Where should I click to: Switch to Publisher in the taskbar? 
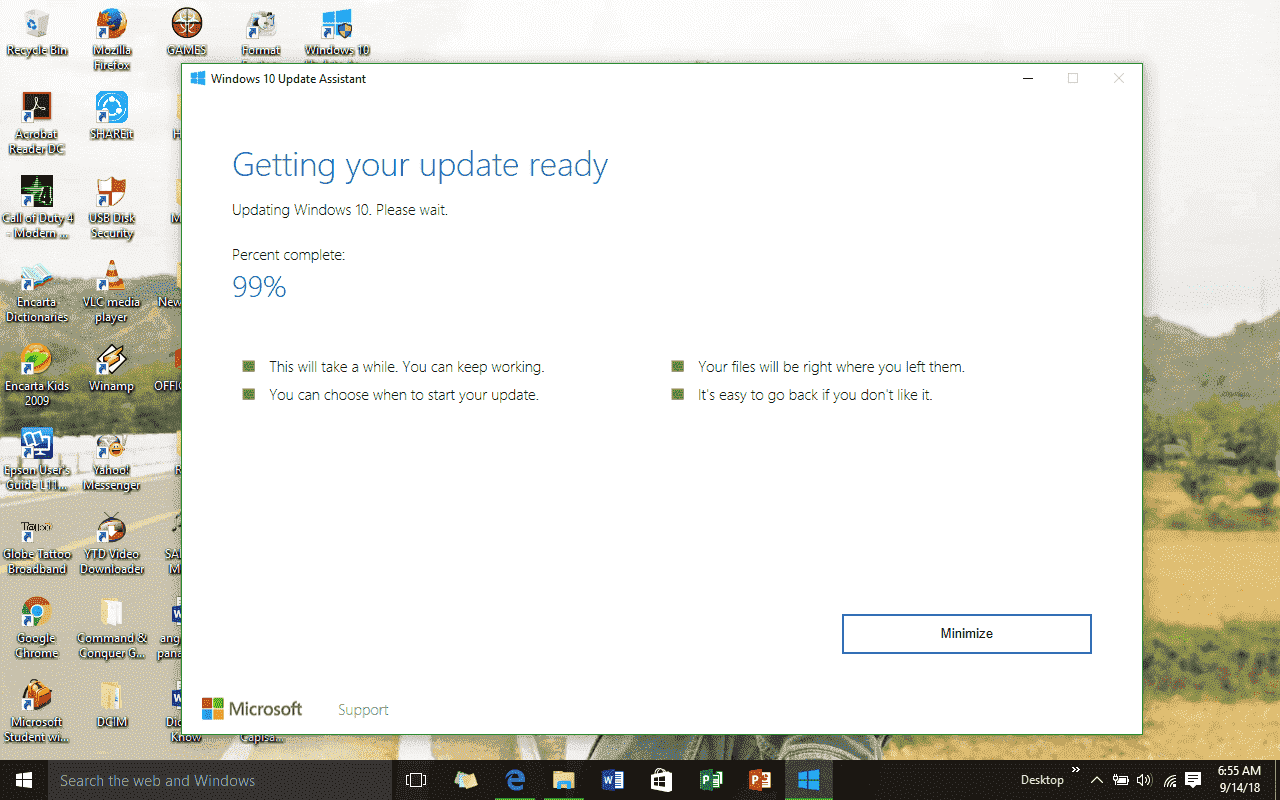click(x=711, y=780)
